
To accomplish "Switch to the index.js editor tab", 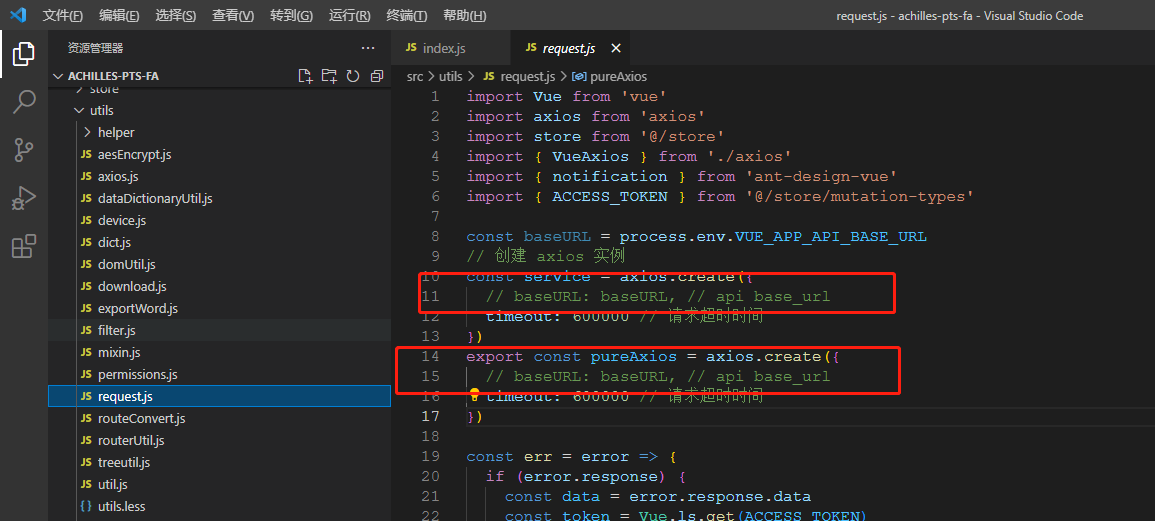I will [x=450, y=49].
